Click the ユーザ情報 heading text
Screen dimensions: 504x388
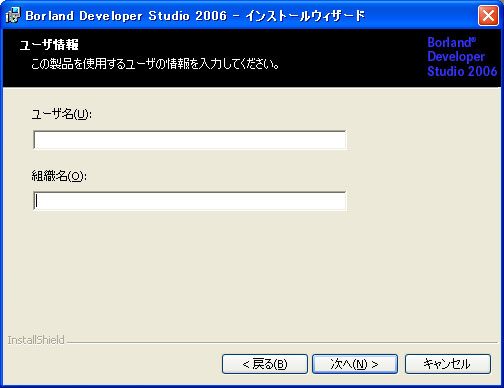49,45
